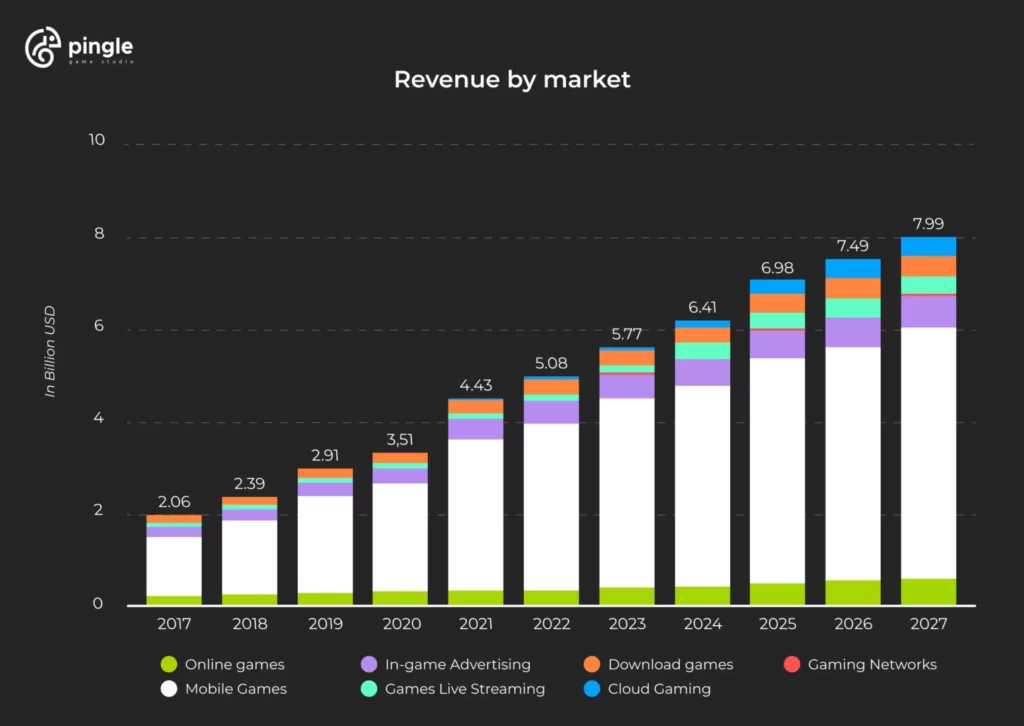The height and width of the screenshot is (726, 1024).
Task: Click the 2027 bar's blue Cloud Gaming segment
Action: (930, 245)
